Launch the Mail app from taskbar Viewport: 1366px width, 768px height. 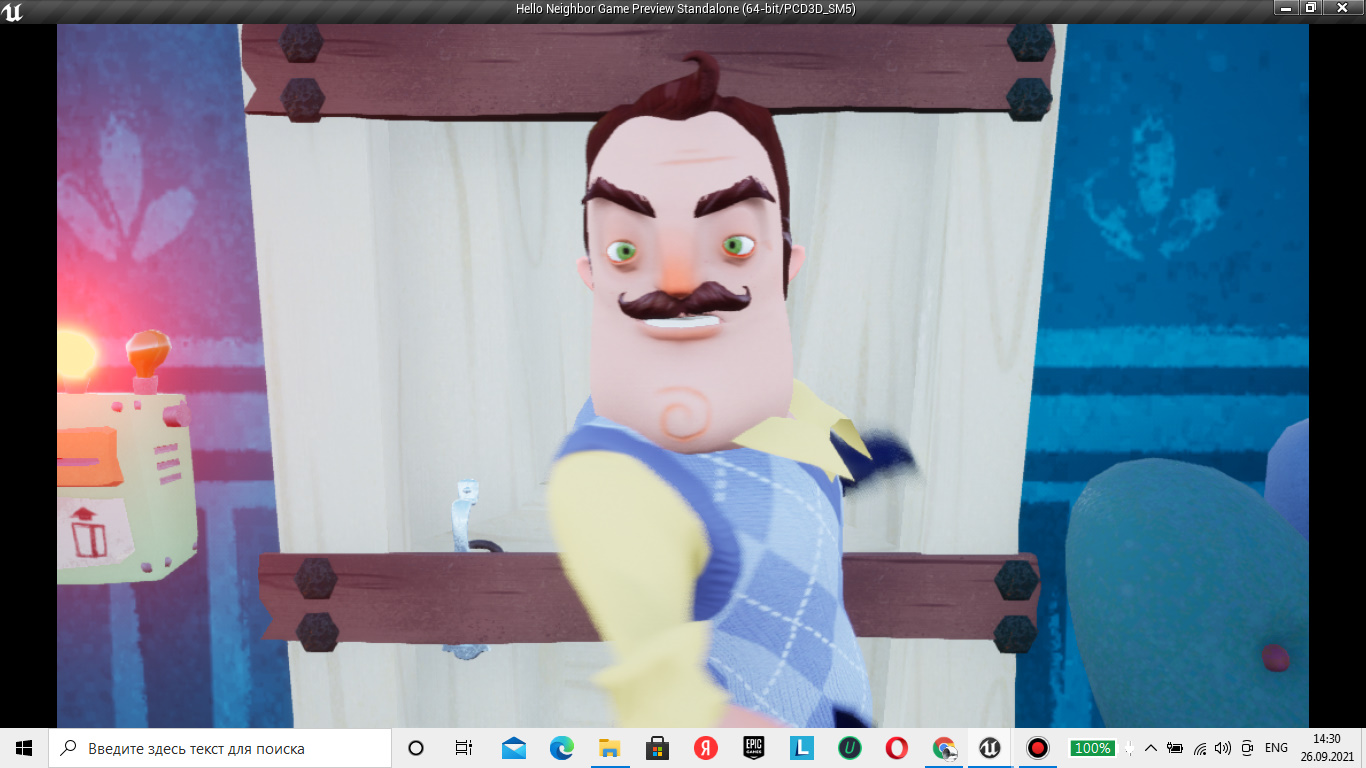tap(514, 748)
